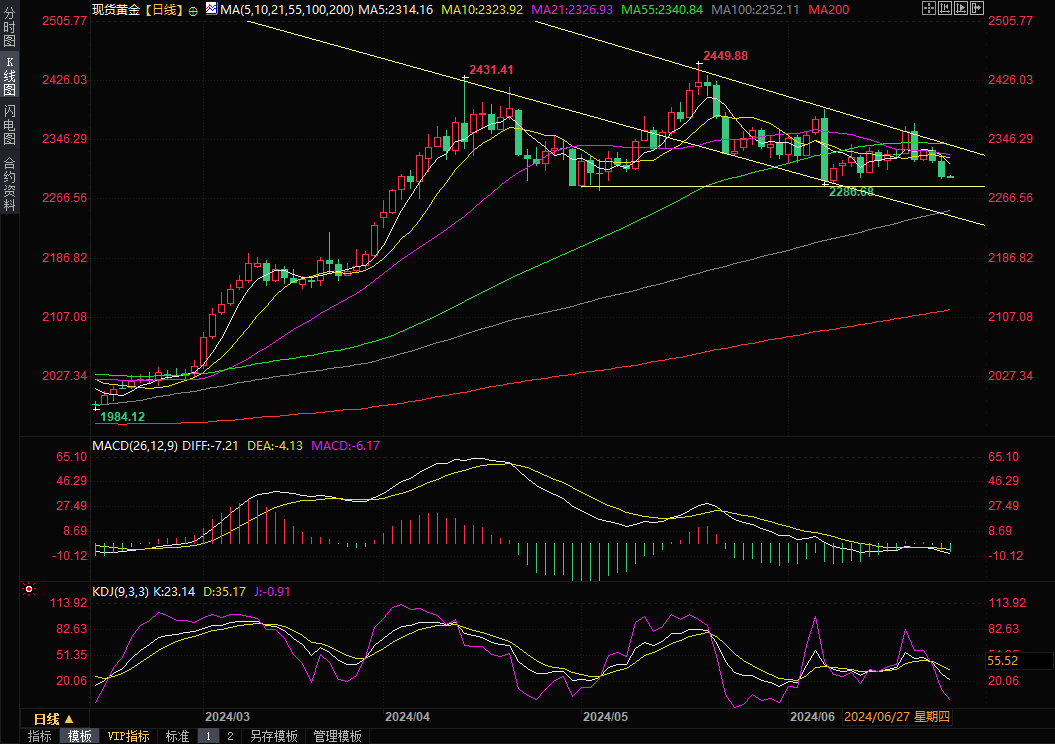Click the indicator icon before MA(5,10,21,55,100,200)

click(x=210, y=9)
